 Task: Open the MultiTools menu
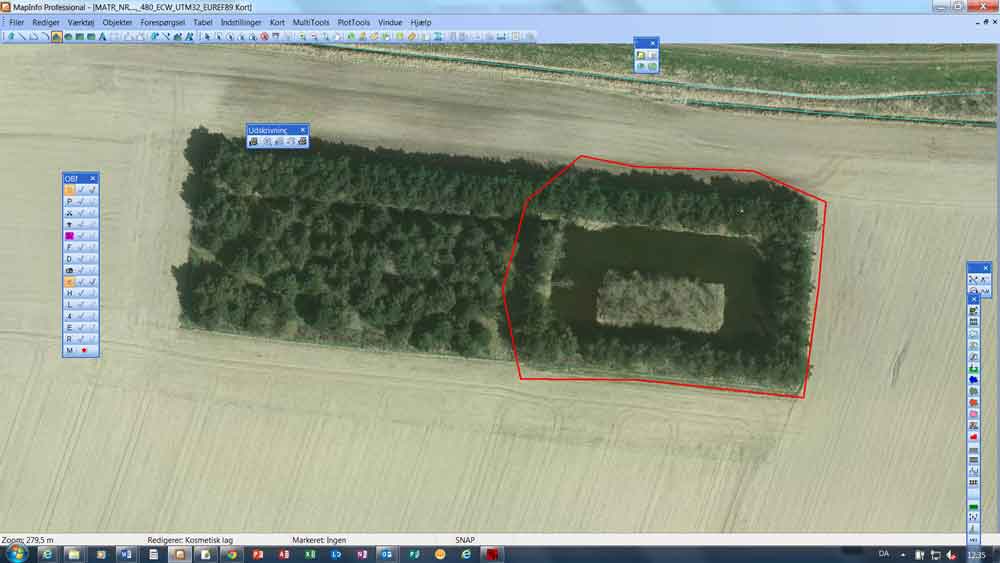[x=310, y=22]
